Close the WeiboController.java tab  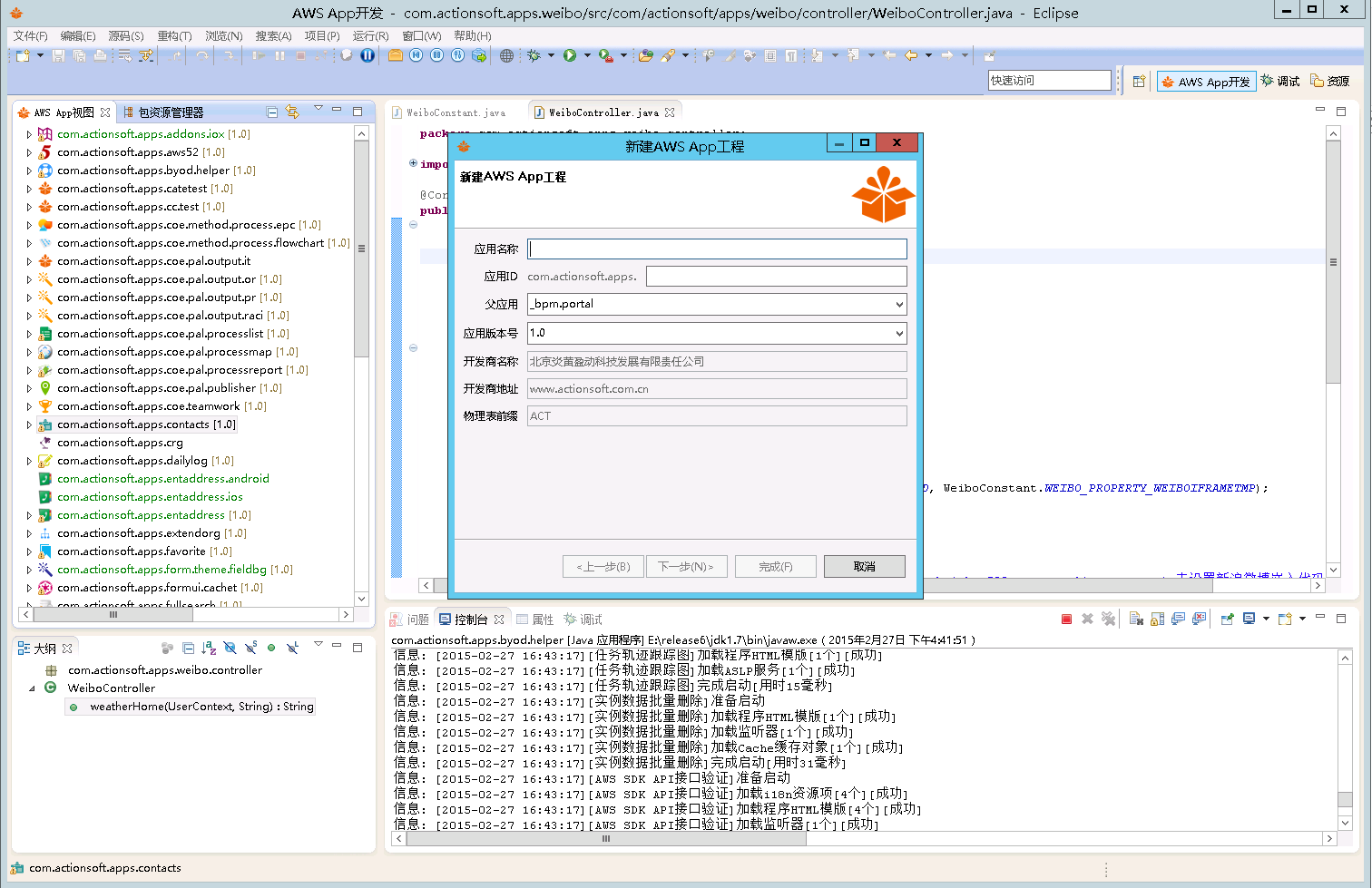point(670,112)
